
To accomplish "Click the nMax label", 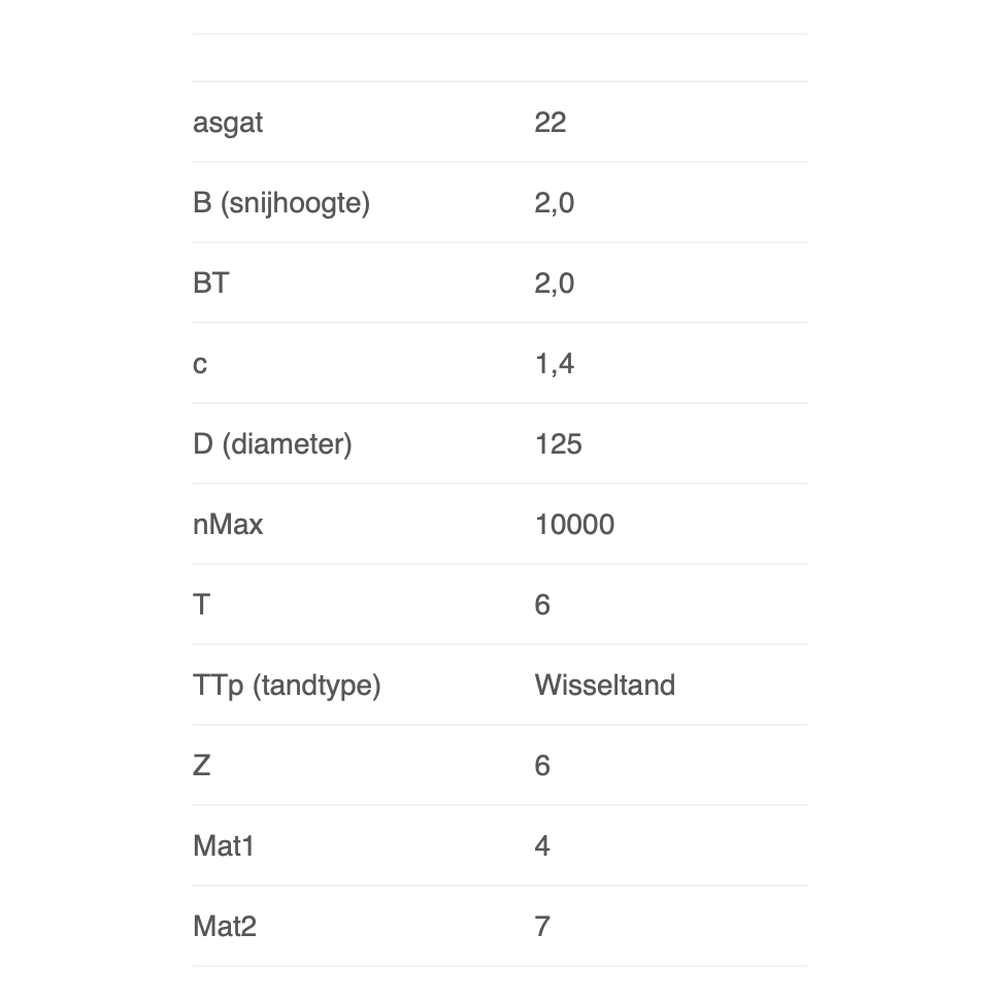I will coord(228,525).
